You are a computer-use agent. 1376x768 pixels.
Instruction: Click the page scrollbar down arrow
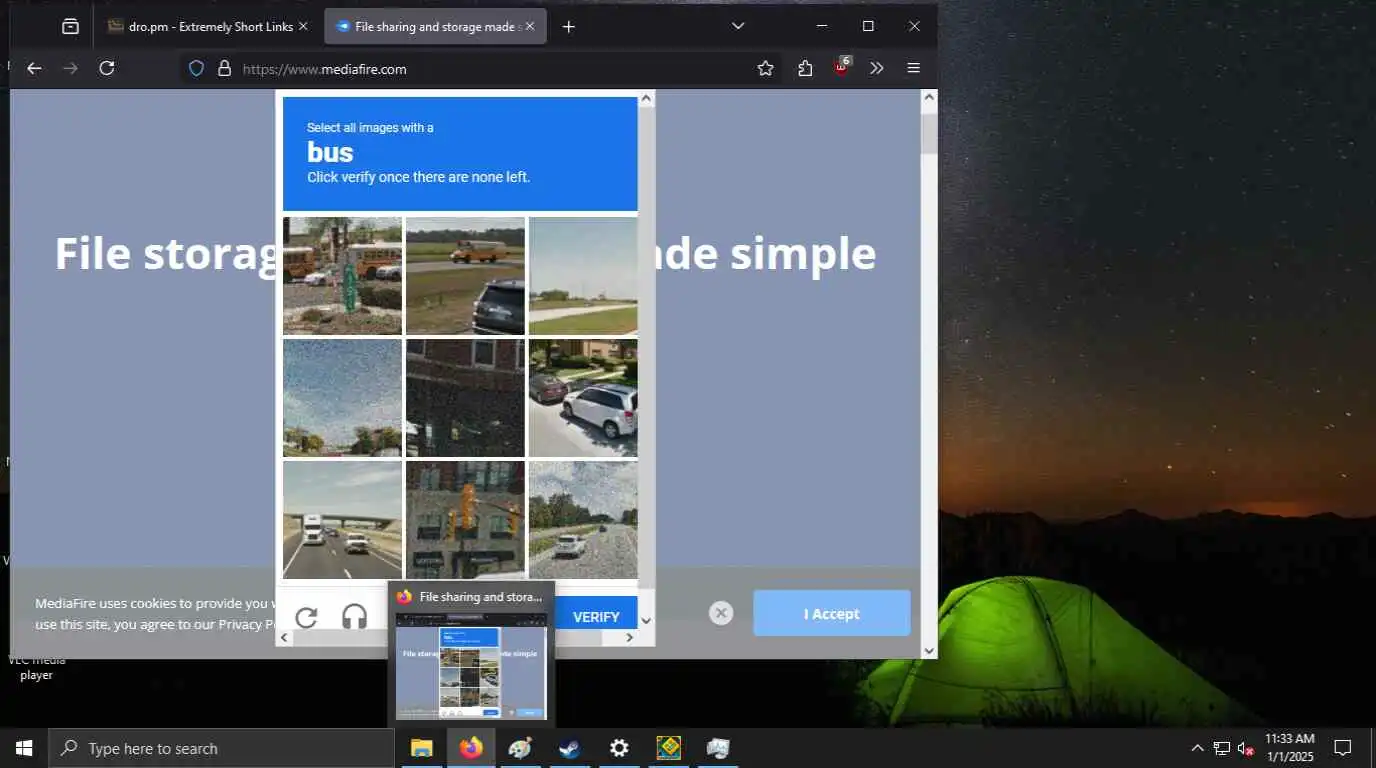[x=929, y=650]
